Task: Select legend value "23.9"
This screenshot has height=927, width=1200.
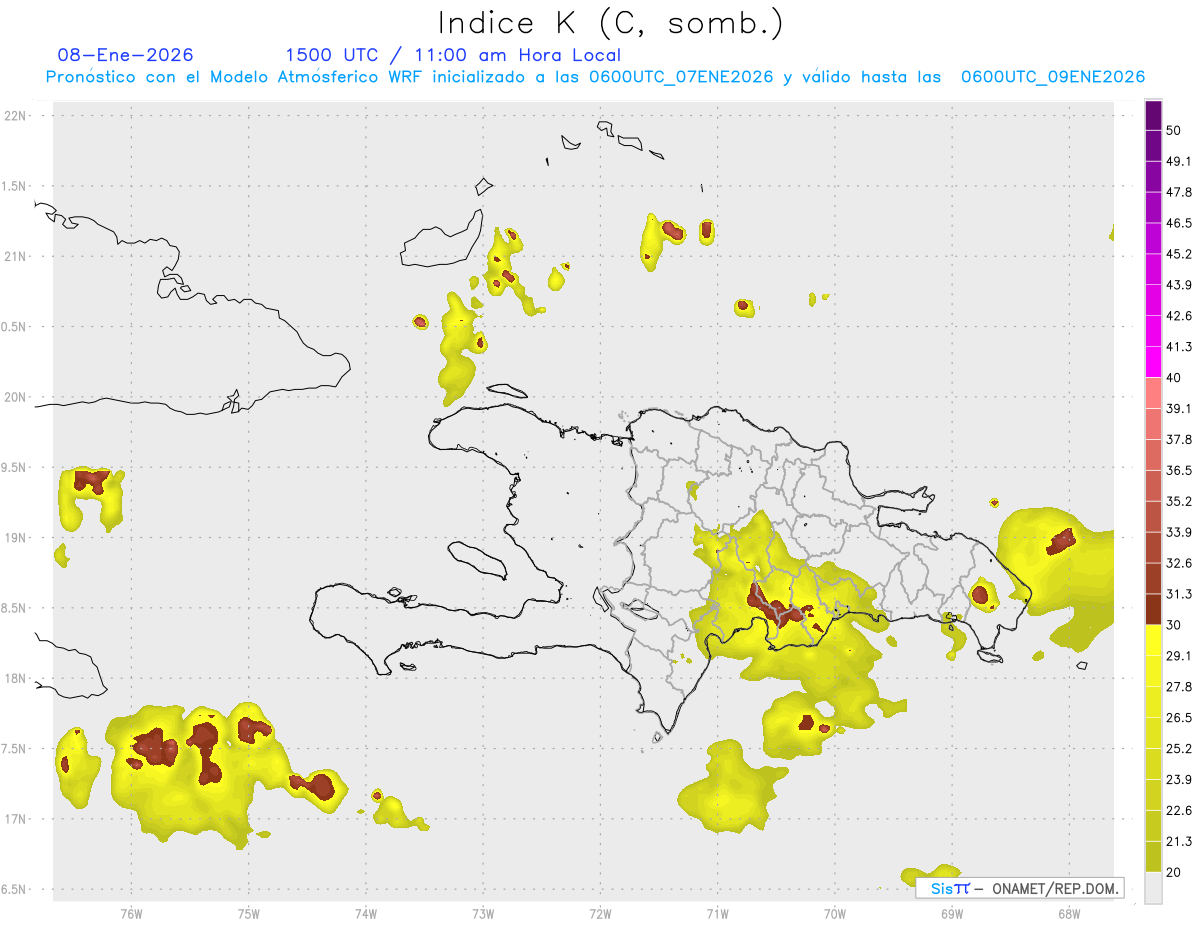Action: (1179, 781)
